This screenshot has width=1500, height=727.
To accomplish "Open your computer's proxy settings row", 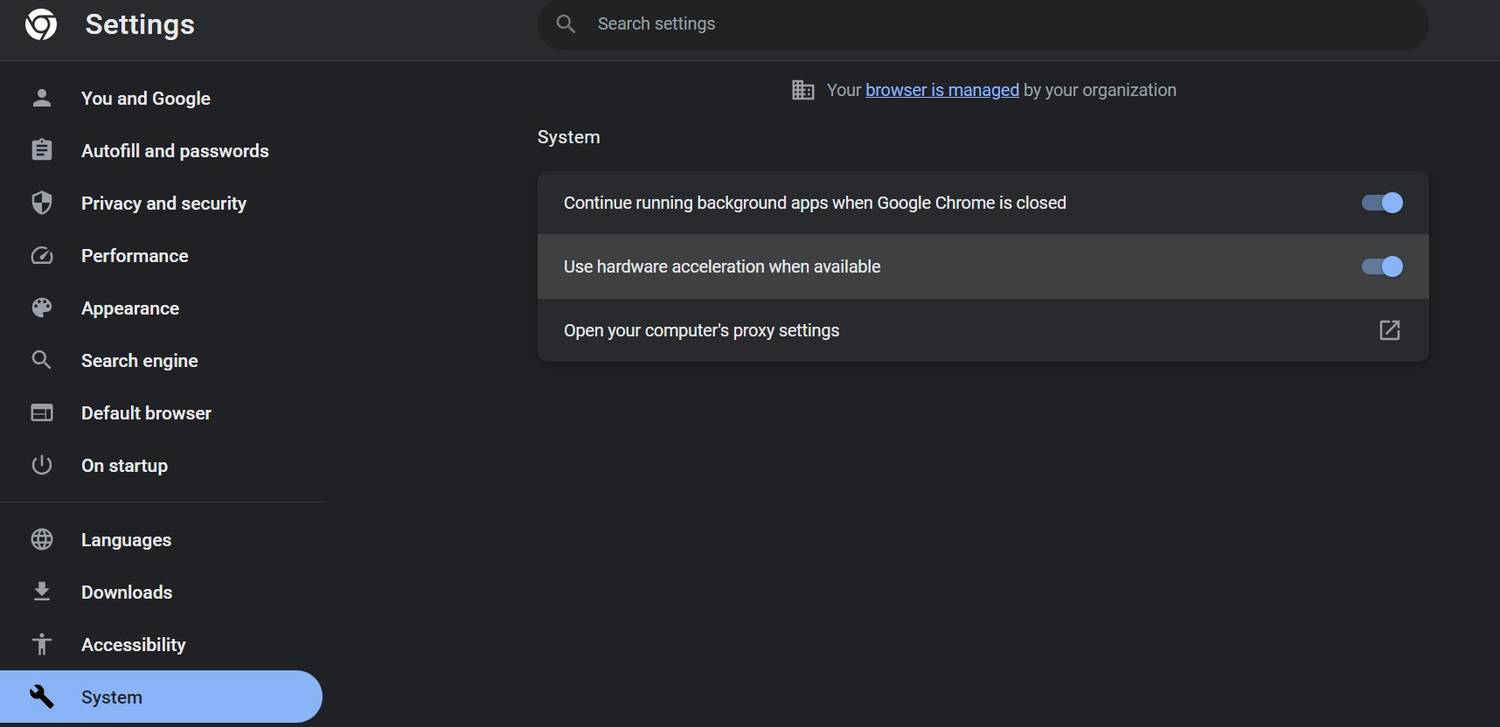I will click(x=701, y=331).
